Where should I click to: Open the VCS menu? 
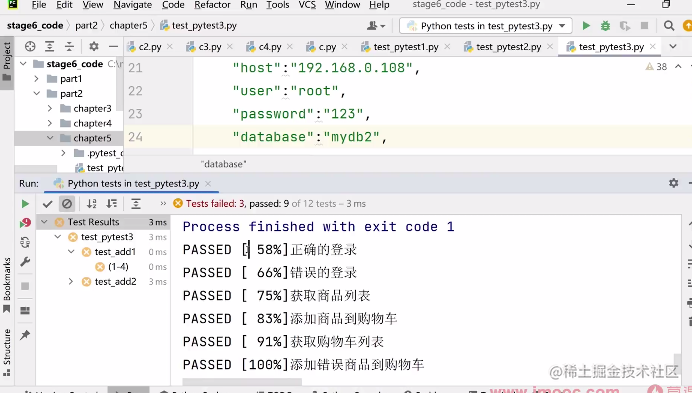(x=307, y=5)
